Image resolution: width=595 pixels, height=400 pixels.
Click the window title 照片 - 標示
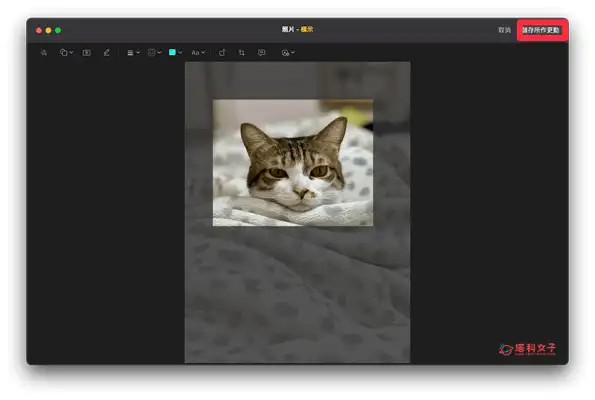(x=297, y=29)
